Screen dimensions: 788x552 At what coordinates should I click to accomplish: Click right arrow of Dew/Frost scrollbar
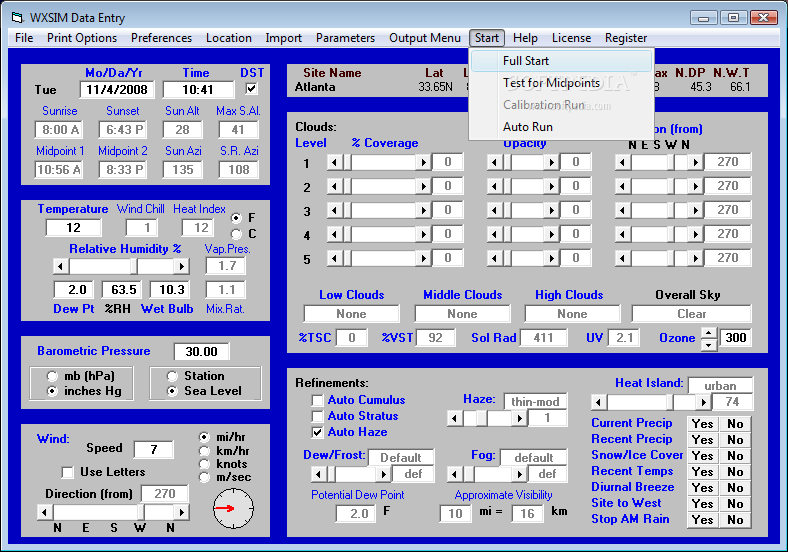tap(383, 474)
